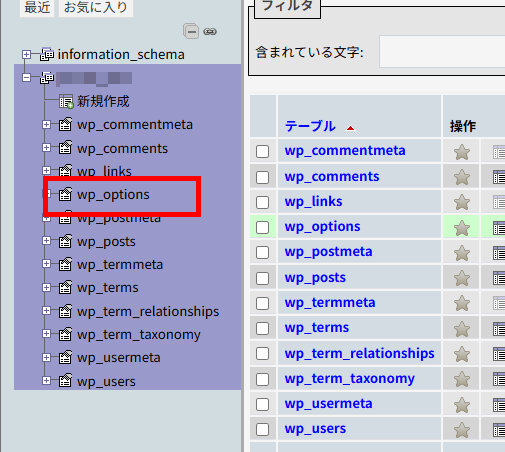Sort by the テーブル column header
Image resolution: width=505 pixels, height=452 pixels.
pyautogui.click(x=310, y=126)
